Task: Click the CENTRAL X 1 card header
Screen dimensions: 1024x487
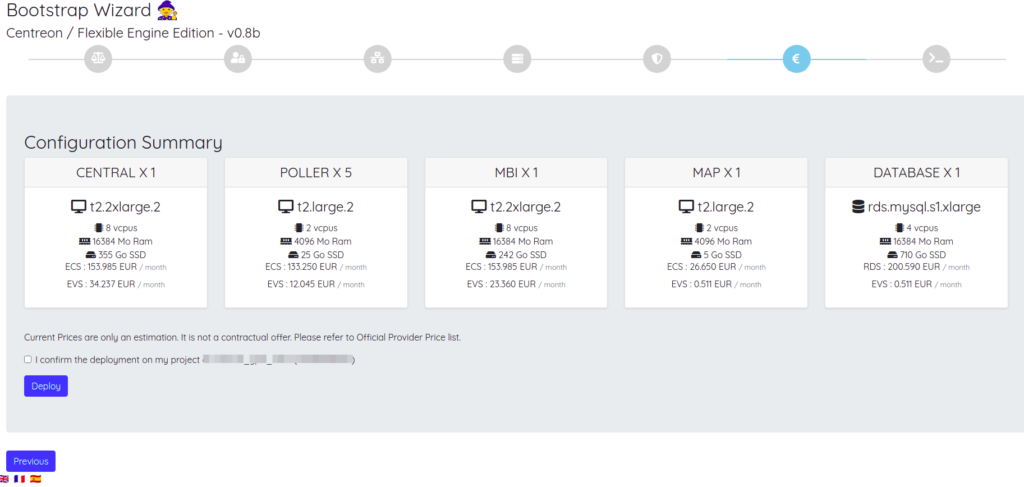Action: coord(116,173)
